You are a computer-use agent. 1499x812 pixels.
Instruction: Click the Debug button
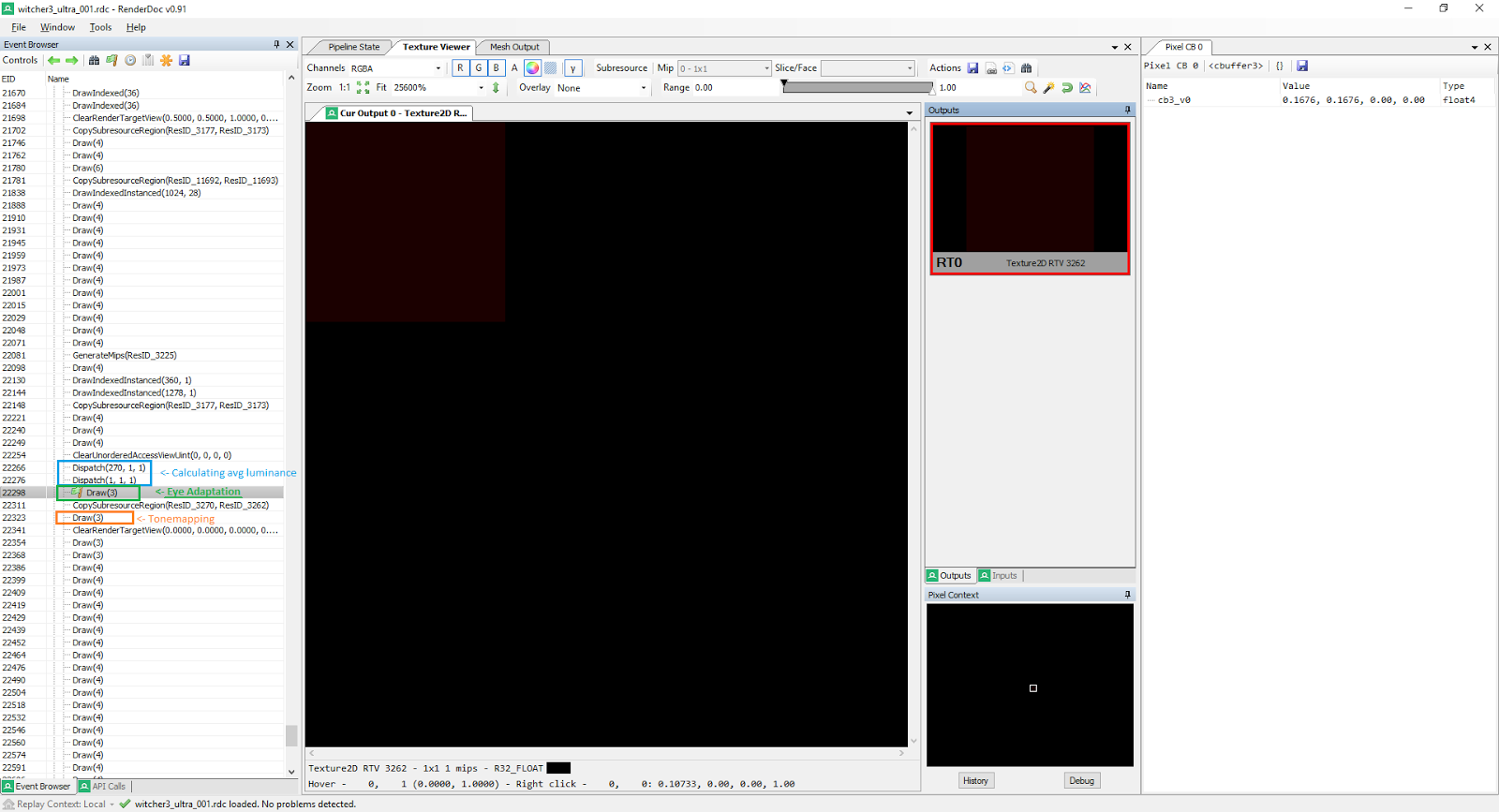pyautogui.click(x=1082, y=781)
